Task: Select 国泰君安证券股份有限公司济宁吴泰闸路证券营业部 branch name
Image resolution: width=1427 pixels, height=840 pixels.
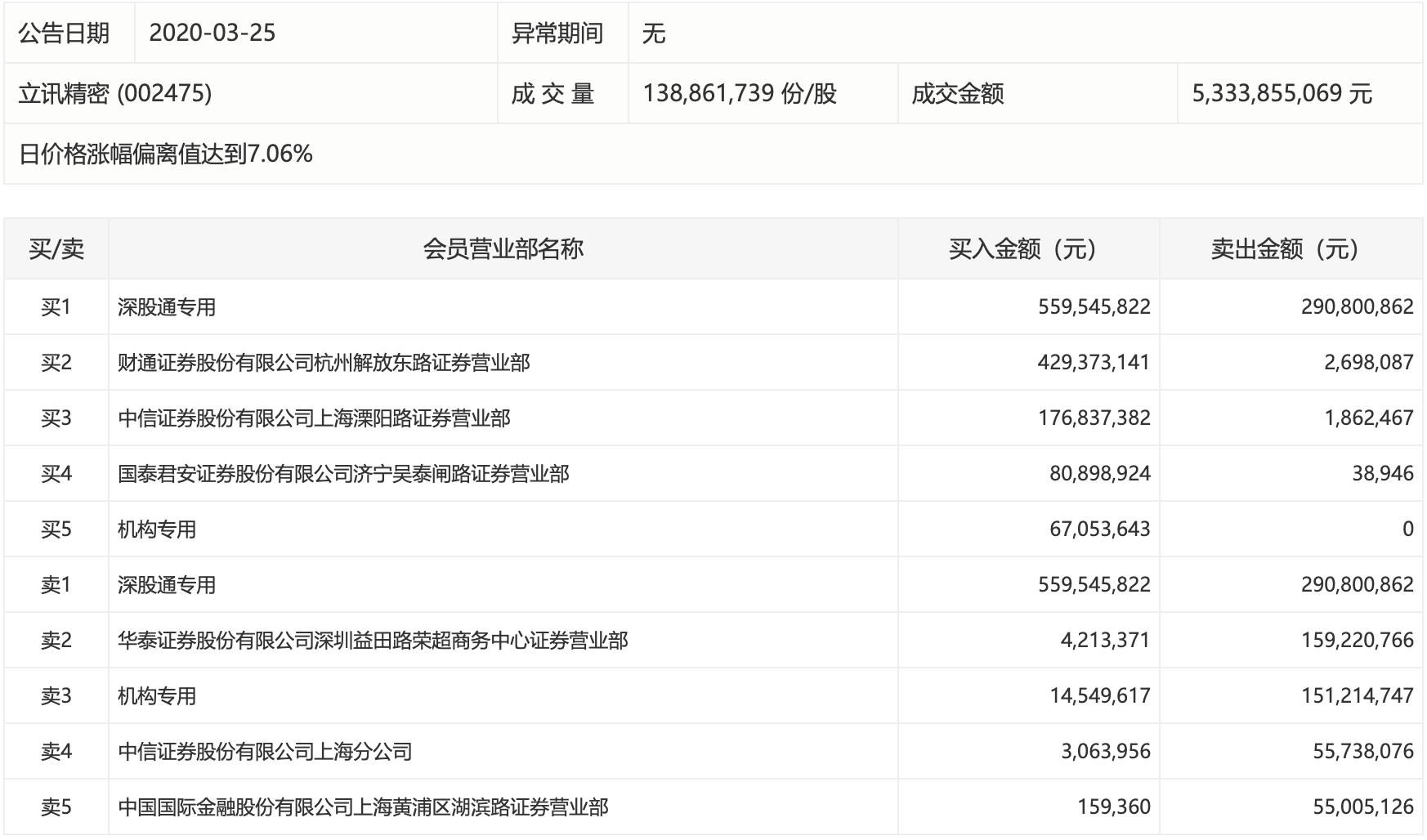Action: (x=343, y=474)
